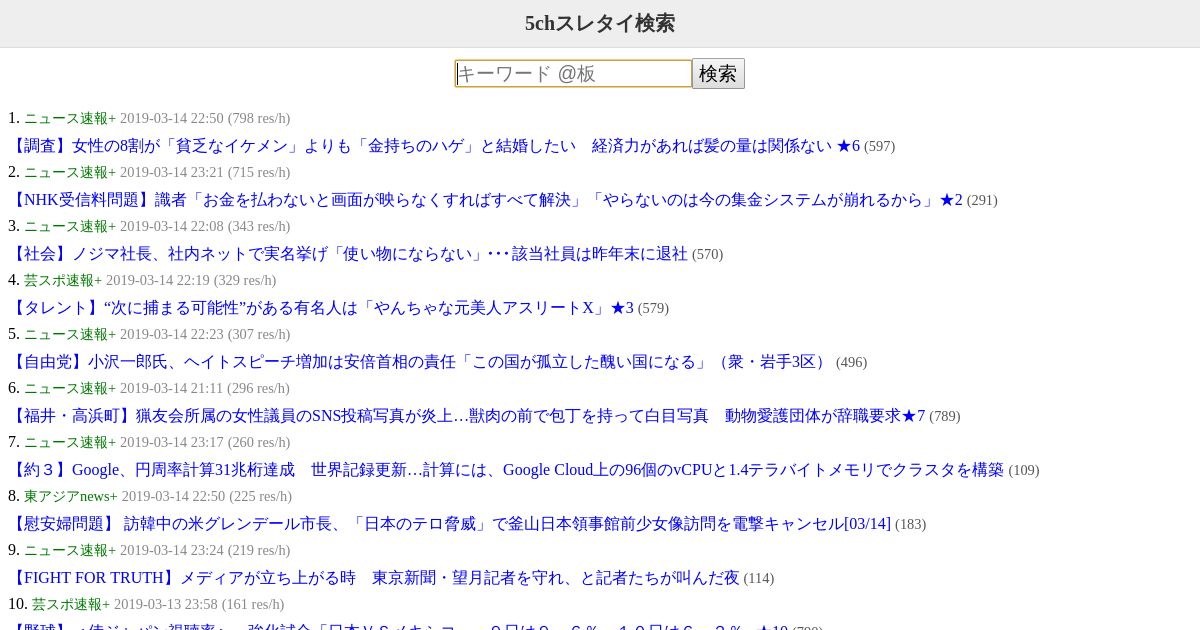Open the 5chスレタイ検索 page title
The height and width of the screenshot is (630, 1200).
click(600, 23)
